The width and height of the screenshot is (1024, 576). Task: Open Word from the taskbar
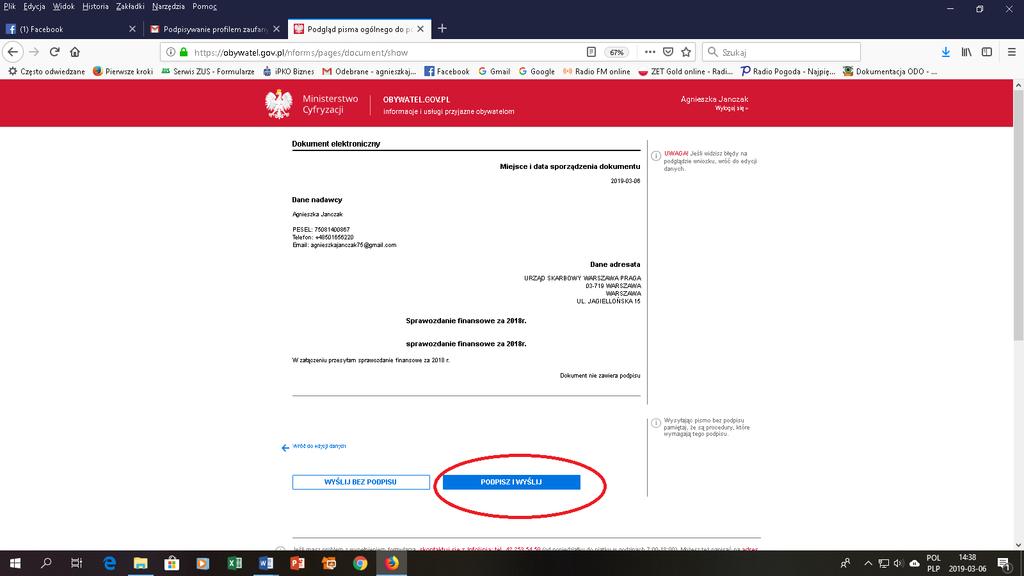266,563
